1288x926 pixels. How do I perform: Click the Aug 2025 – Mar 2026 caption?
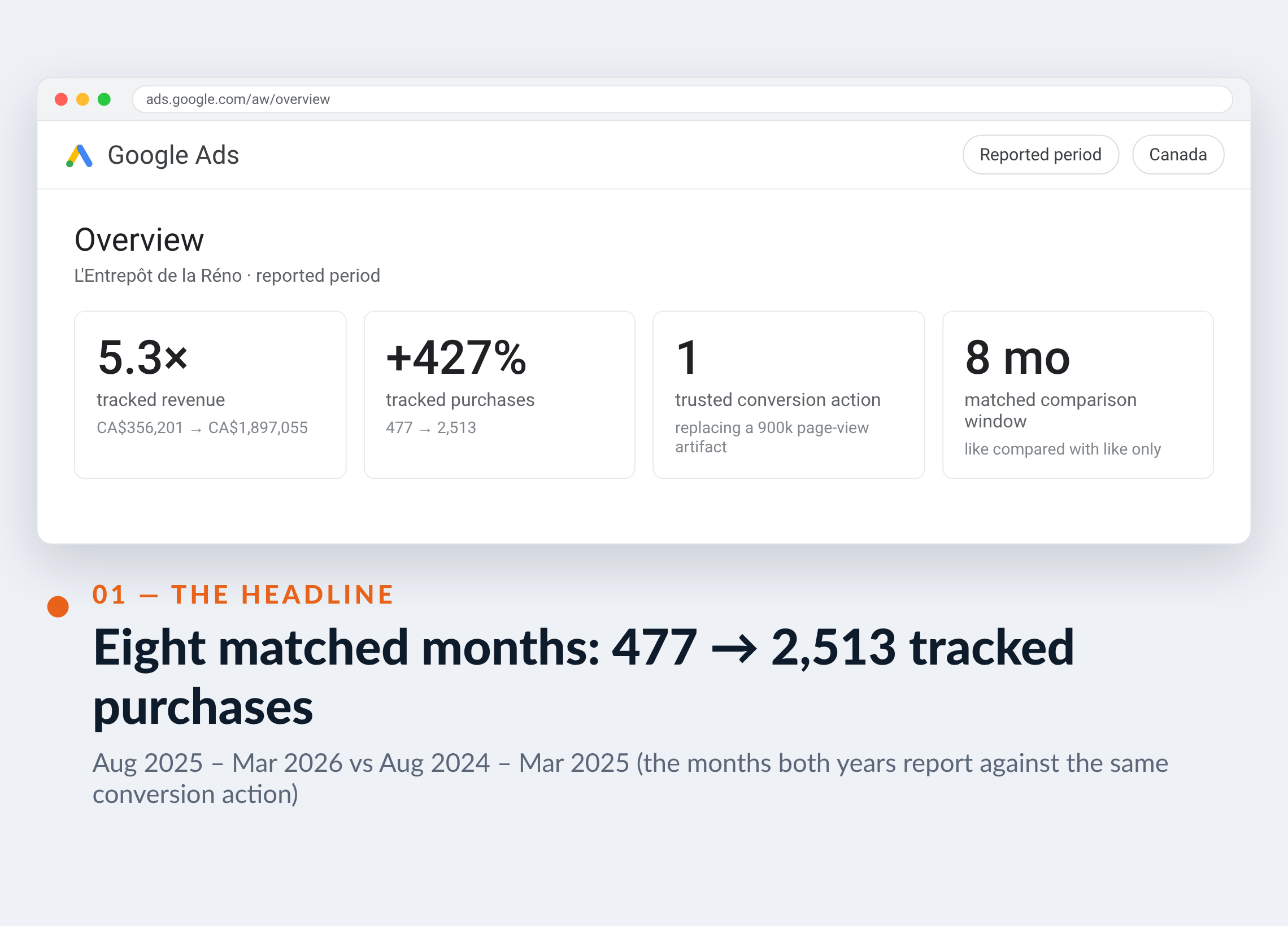tap(630, 779)
